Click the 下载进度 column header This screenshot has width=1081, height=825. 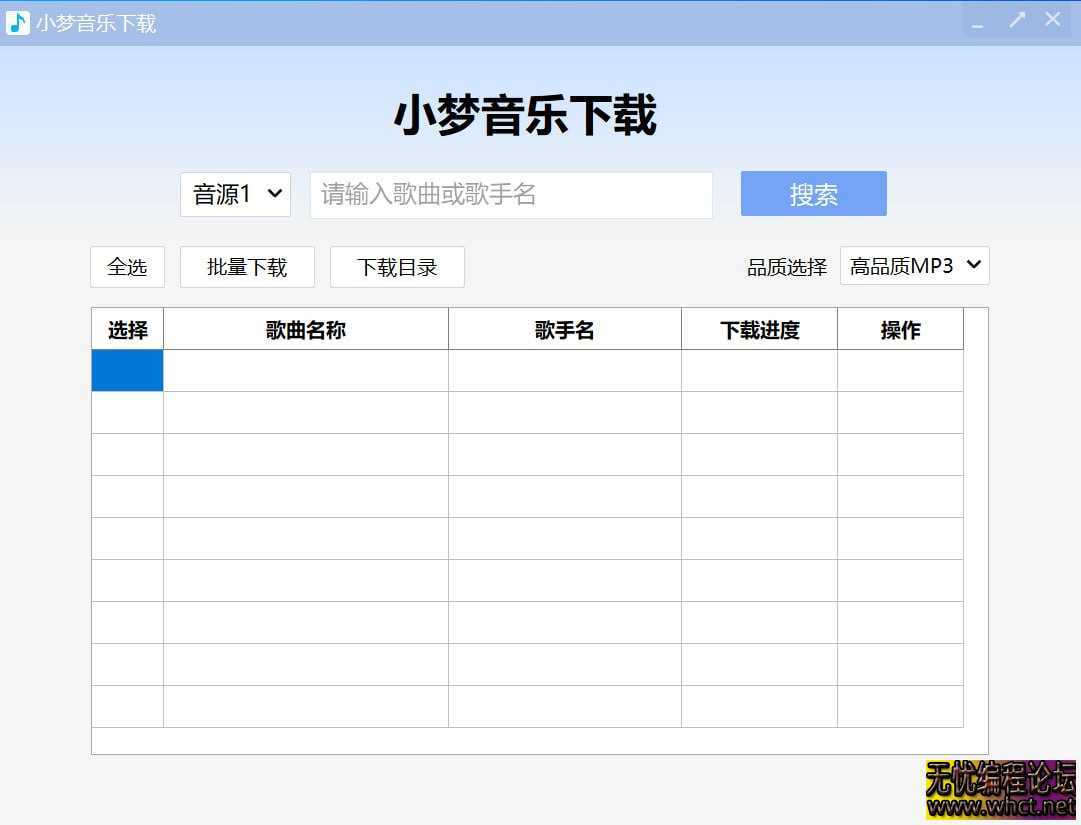(760, 330)
